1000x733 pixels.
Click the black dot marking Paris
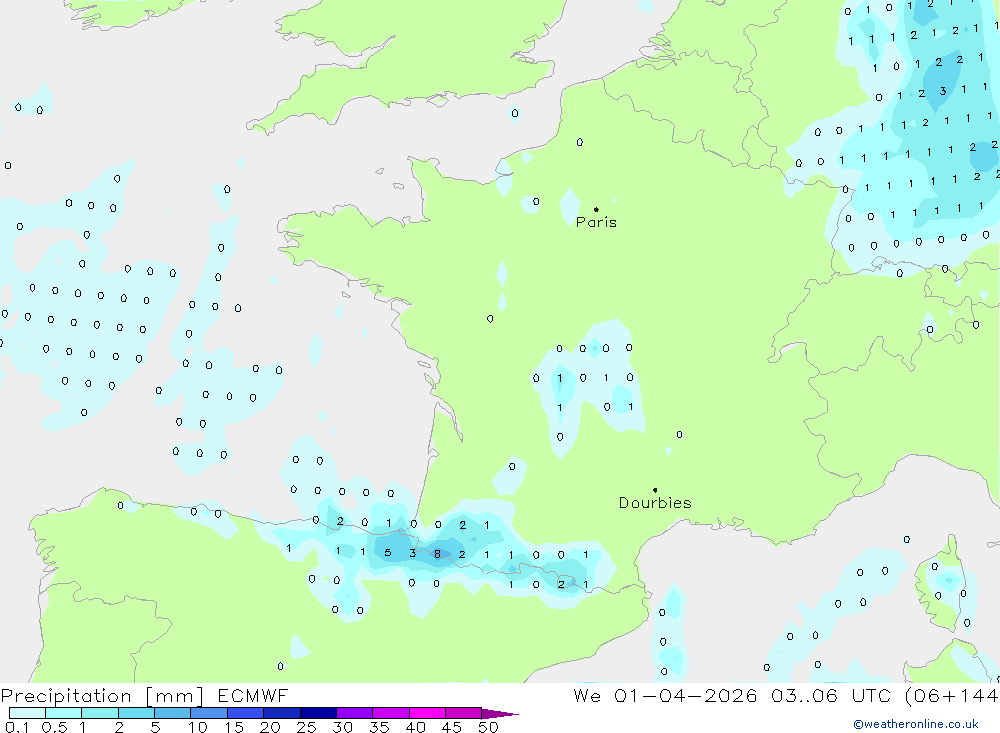point(596,209)
